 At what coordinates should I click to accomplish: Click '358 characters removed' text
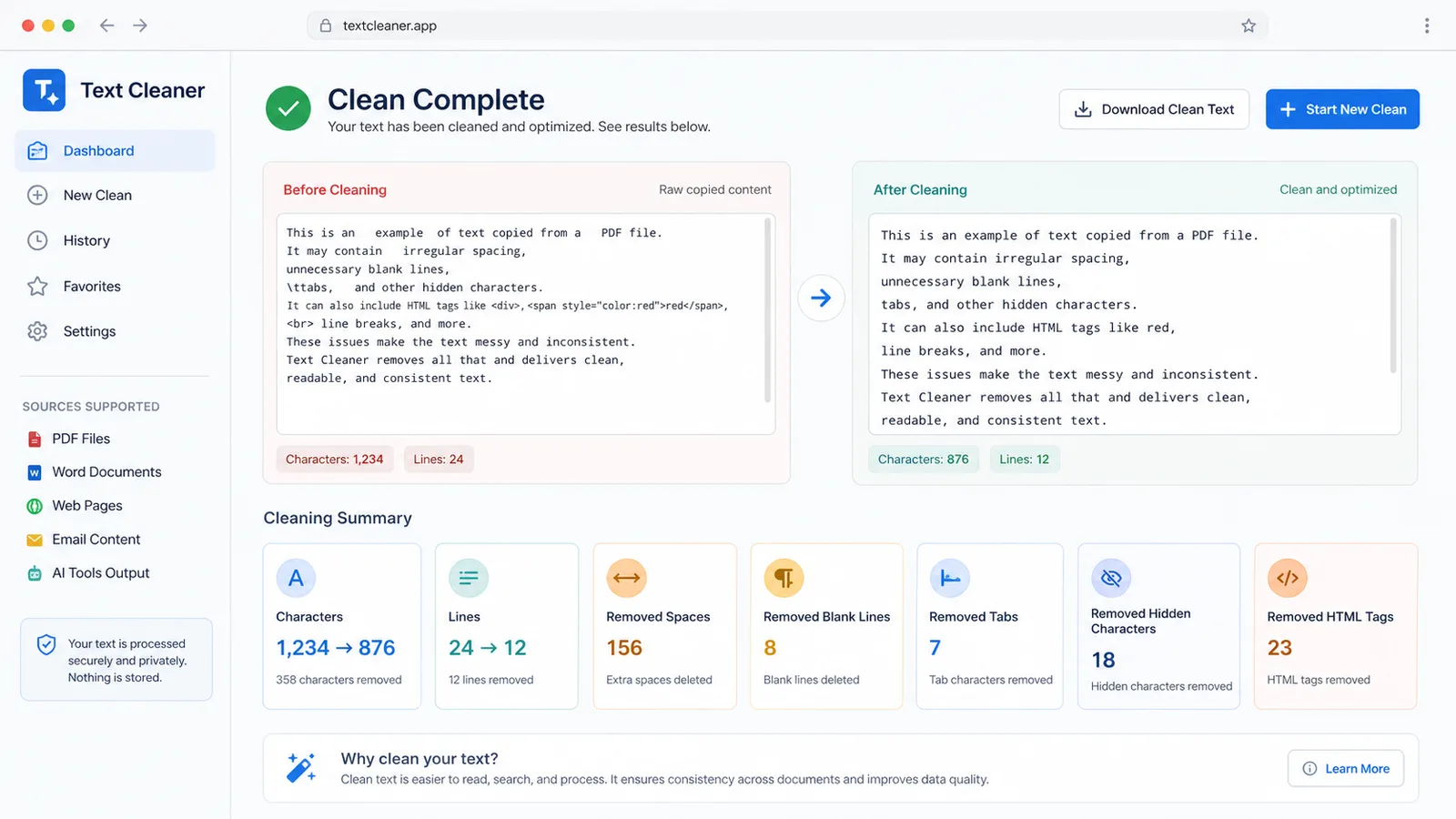point(339,680)
